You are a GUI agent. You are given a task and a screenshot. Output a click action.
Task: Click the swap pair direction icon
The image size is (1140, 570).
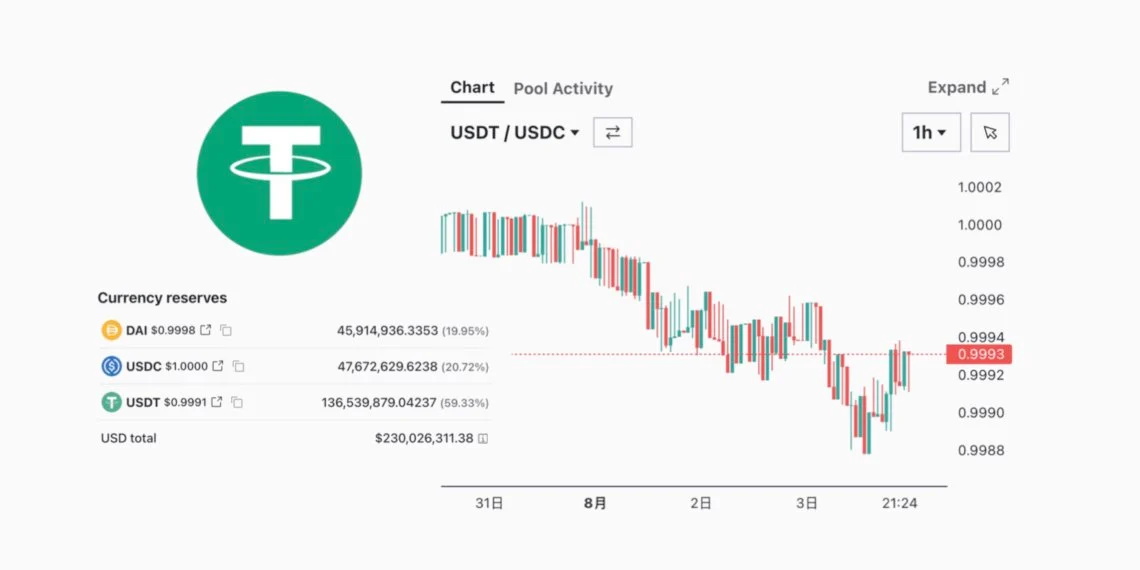click(613, 132)
